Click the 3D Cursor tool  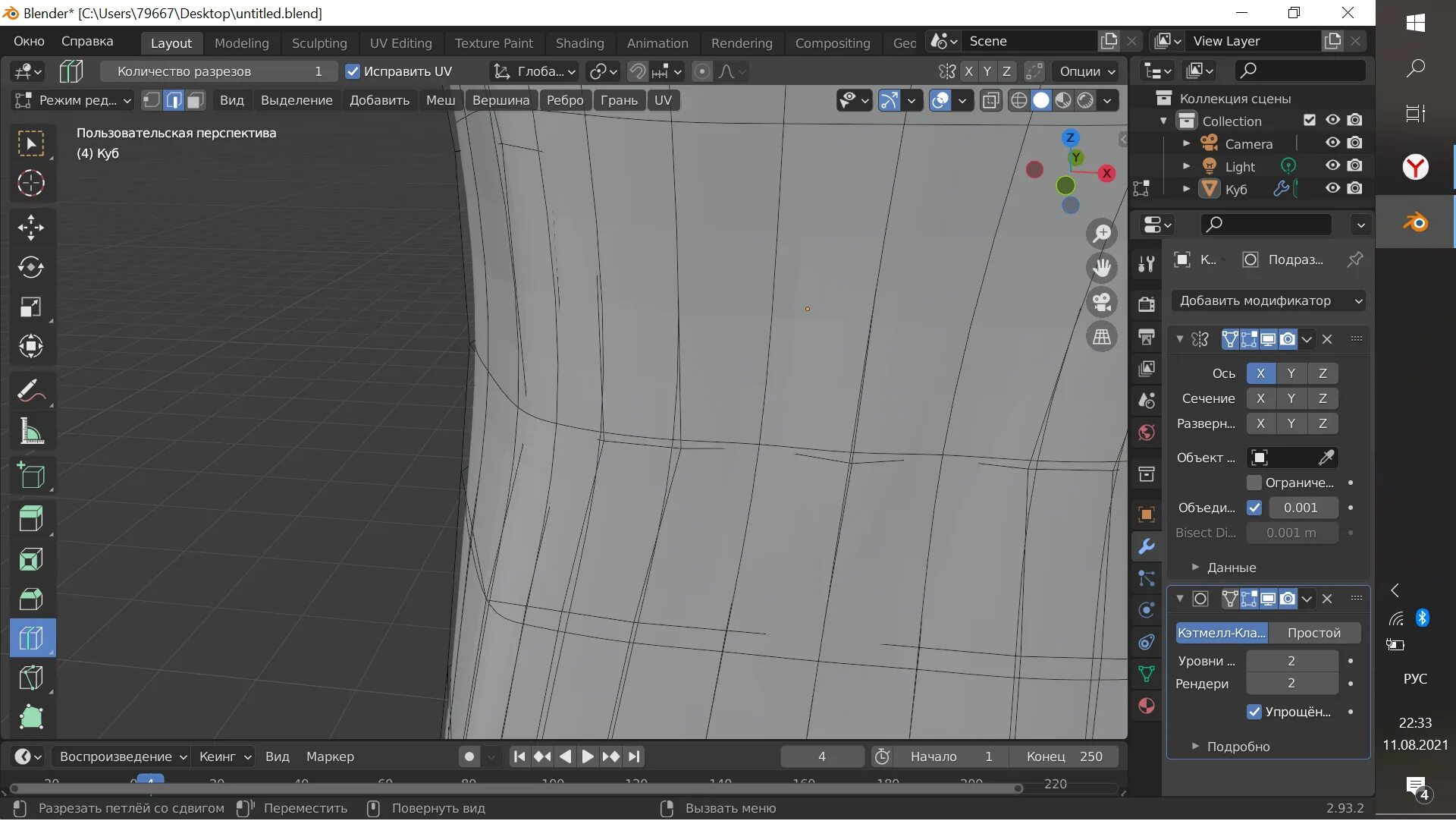(x=30, y=184)
